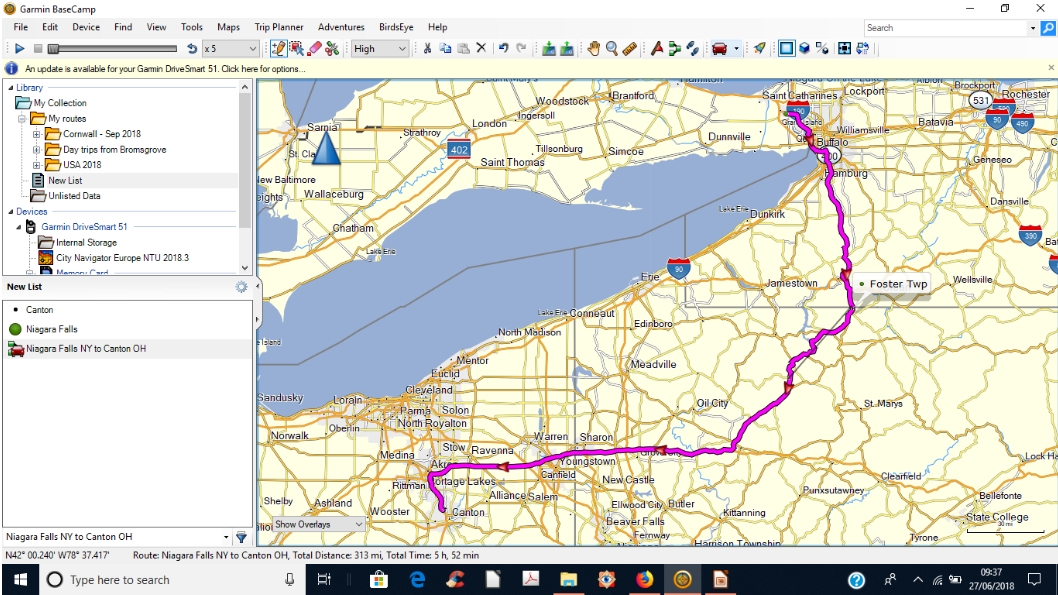Select the Hand pan tool

(594, 48)
